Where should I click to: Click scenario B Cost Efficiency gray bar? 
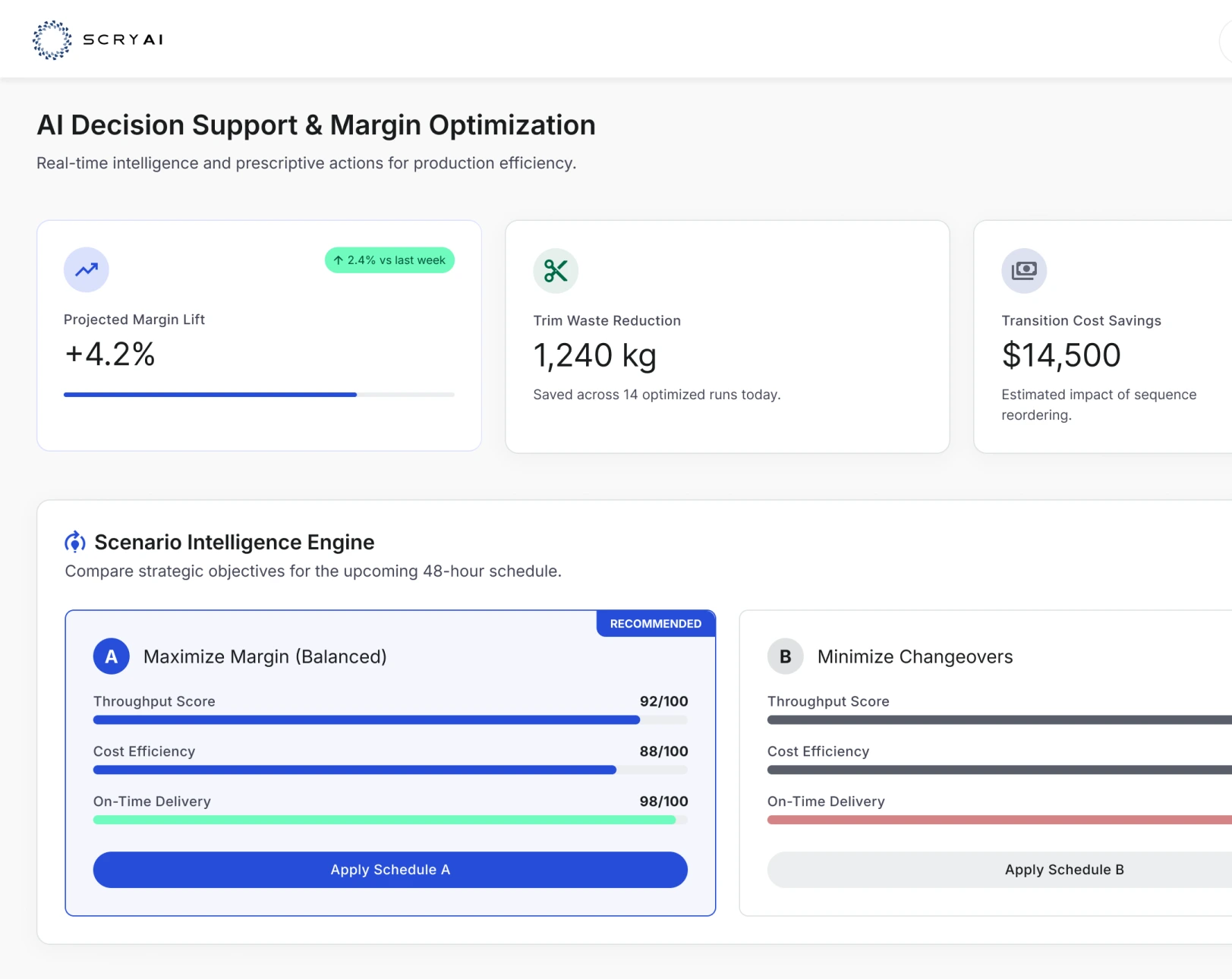[1000, 770]
